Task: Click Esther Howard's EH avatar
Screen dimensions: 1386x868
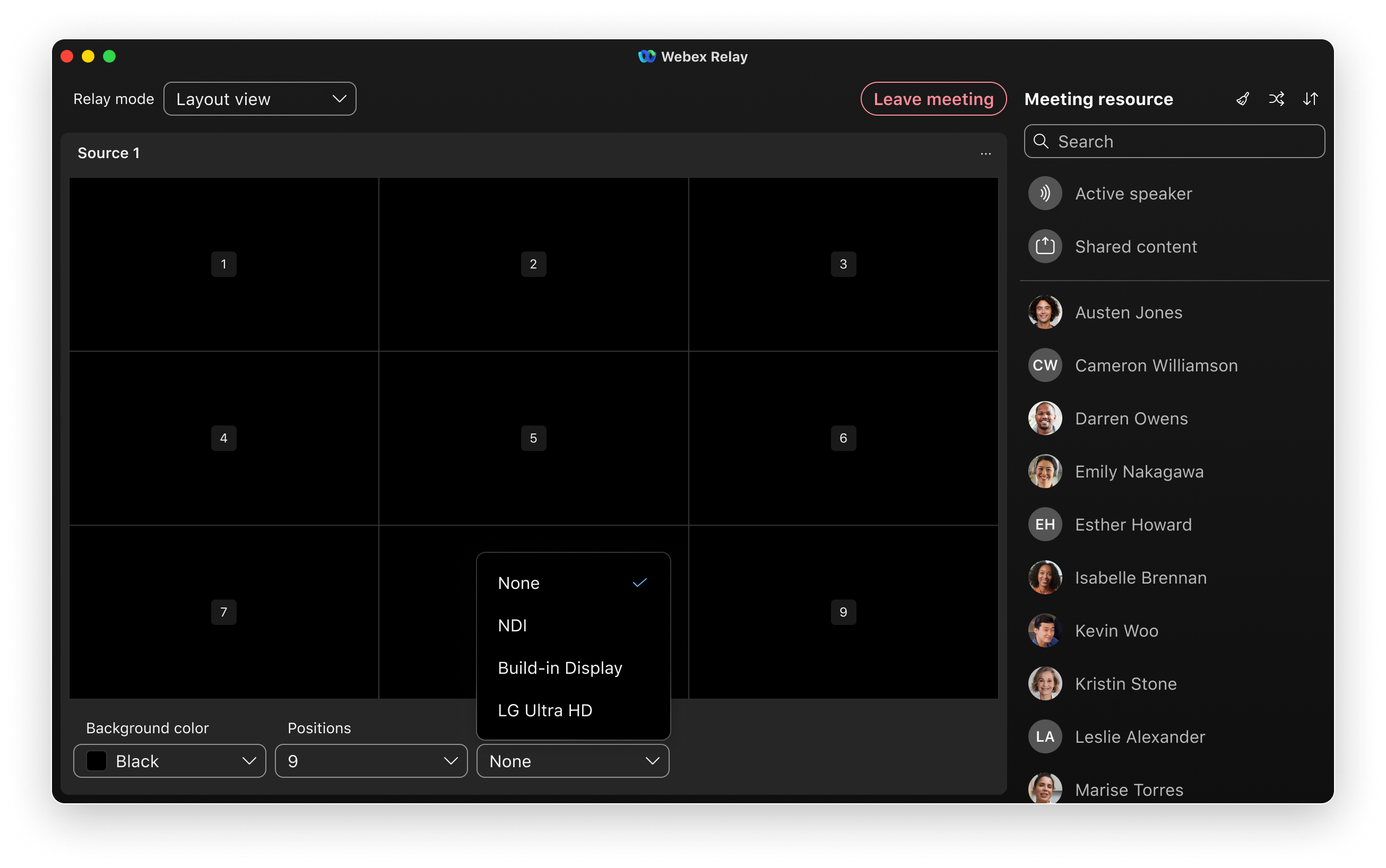Action: 1044,524
